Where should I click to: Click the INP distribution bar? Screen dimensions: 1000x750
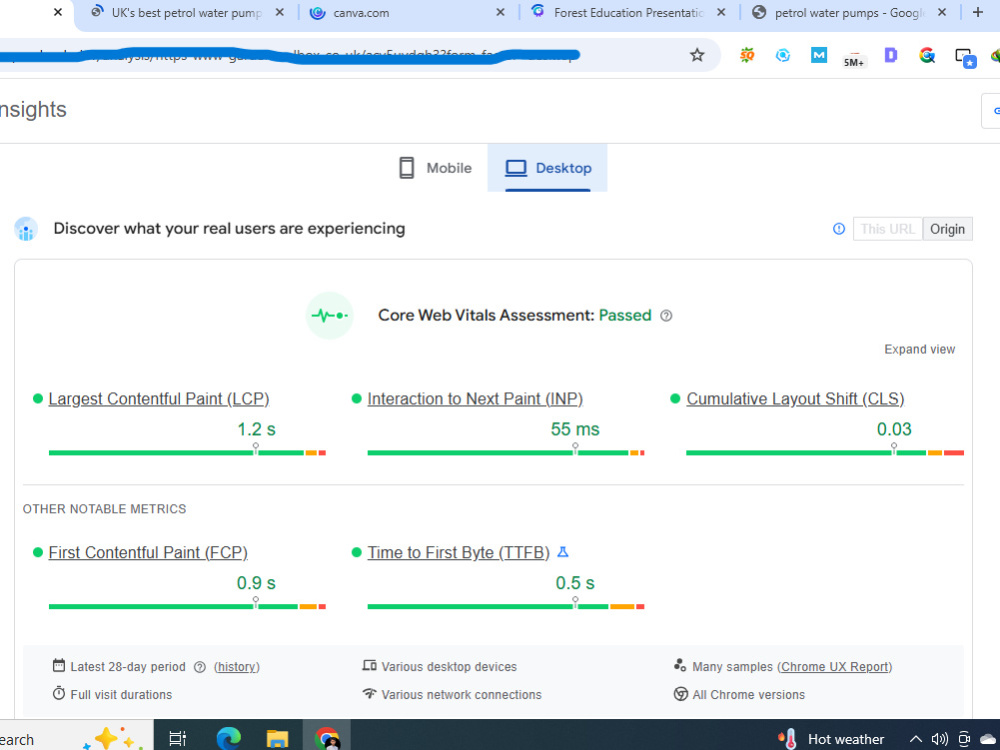pos(506,453)
